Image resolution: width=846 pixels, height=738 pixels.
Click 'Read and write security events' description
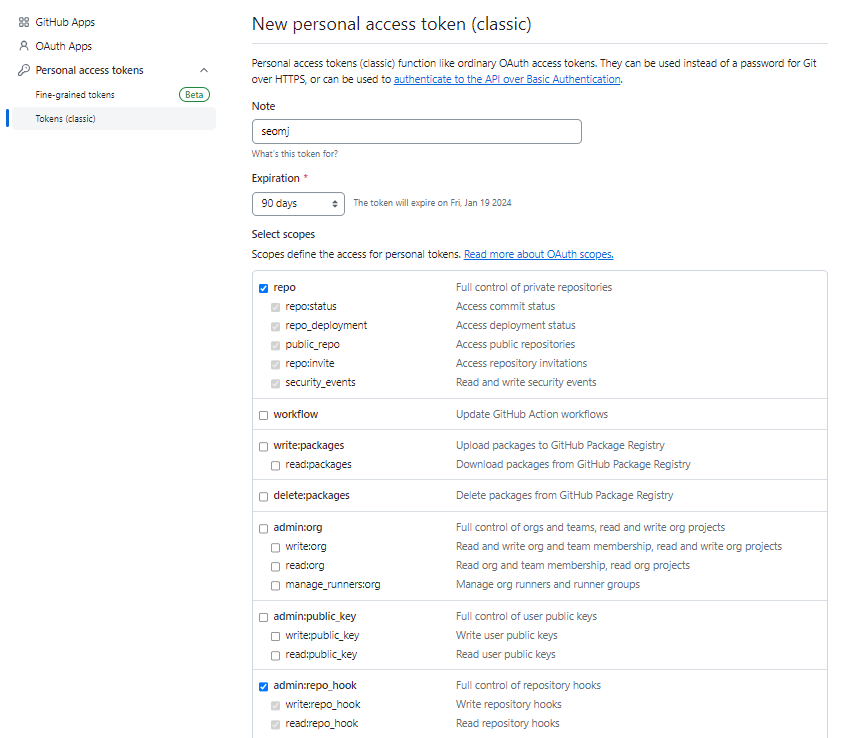point(526,382)
